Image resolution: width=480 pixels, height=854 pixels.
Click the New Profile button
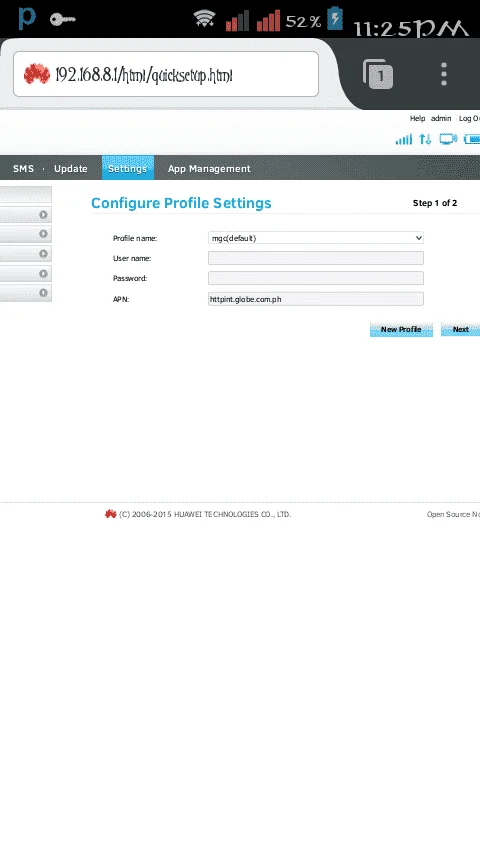tap(401, 330)
